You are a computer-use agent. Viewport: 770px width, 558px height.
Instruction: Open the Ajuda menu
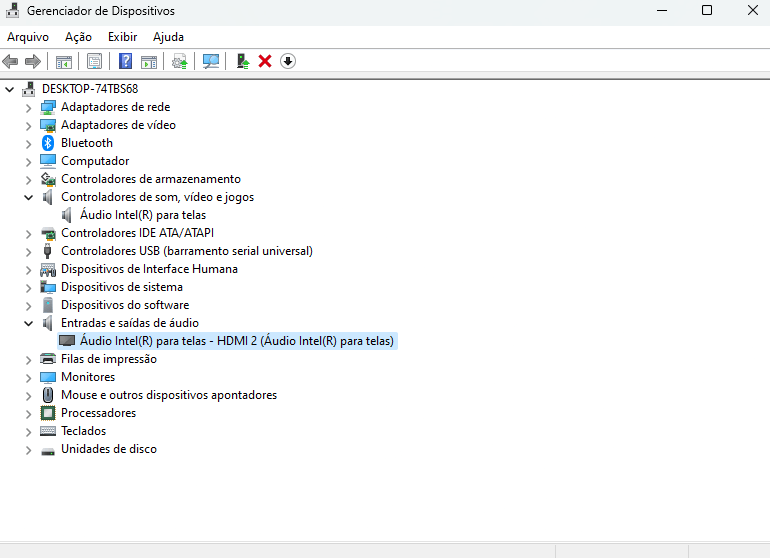pyautogui.click(x=168, y=37)
